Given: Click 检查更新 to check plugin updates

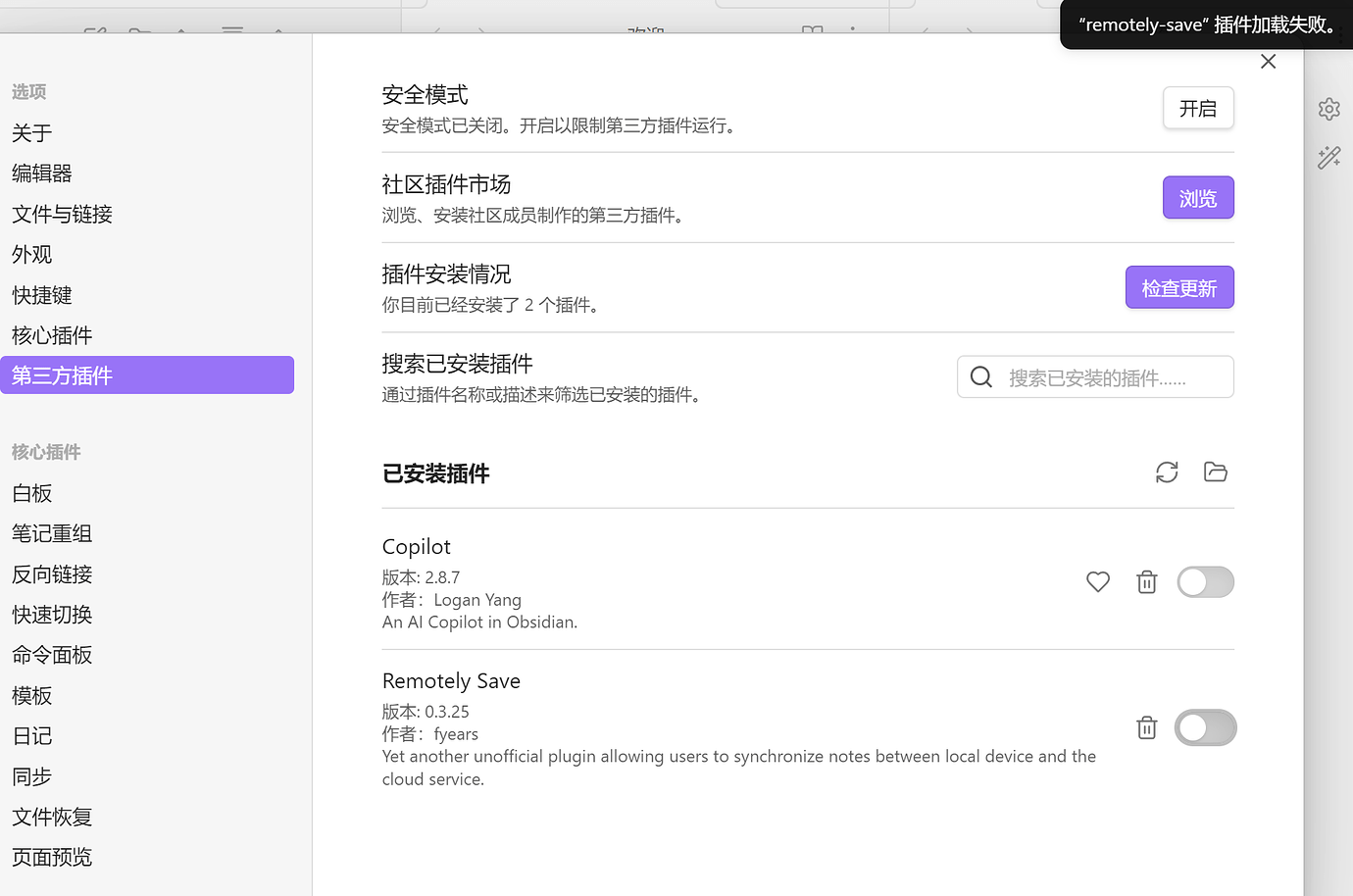Looking at the screenshot, I should 1179,286.
